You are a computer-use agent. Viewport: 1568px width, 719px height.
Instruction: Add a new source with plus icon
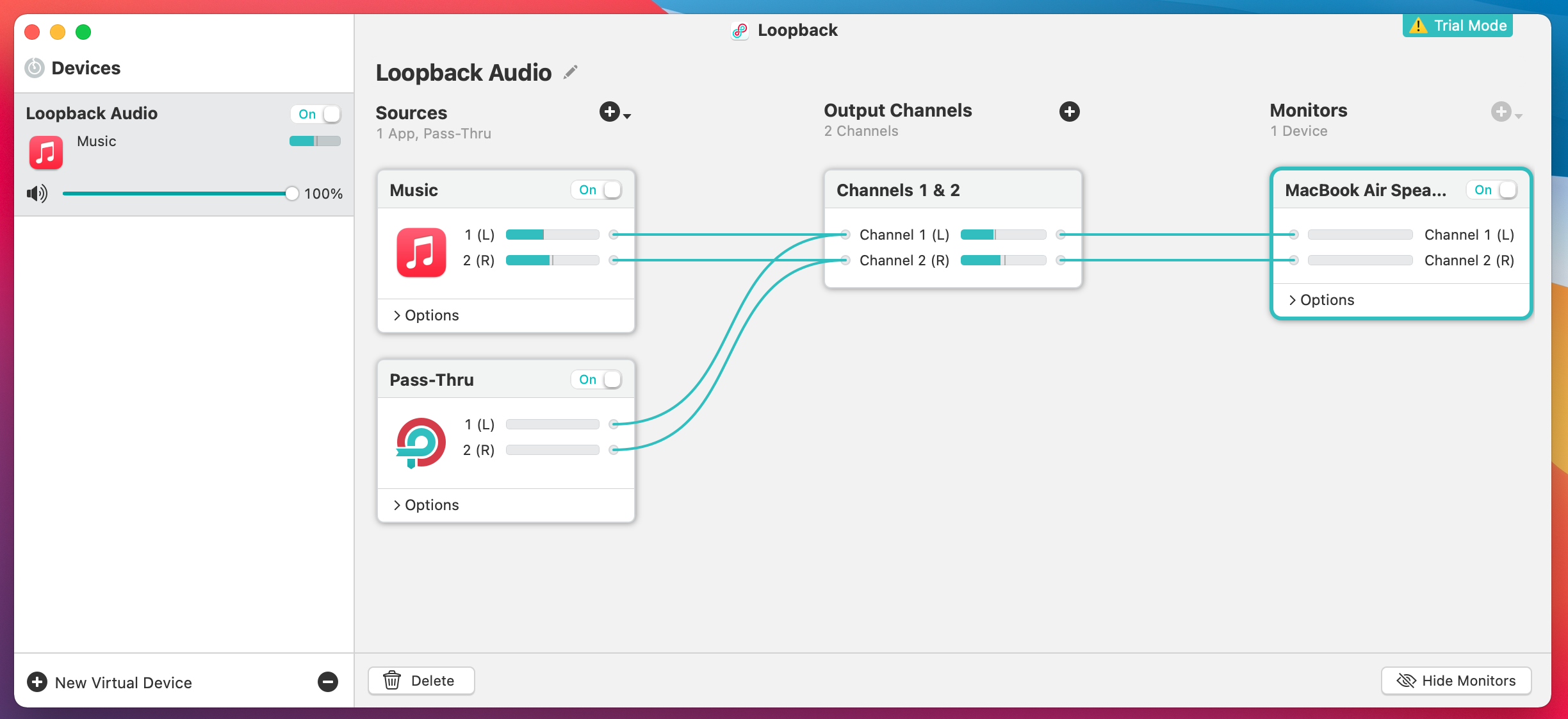(x=610, y=112)
